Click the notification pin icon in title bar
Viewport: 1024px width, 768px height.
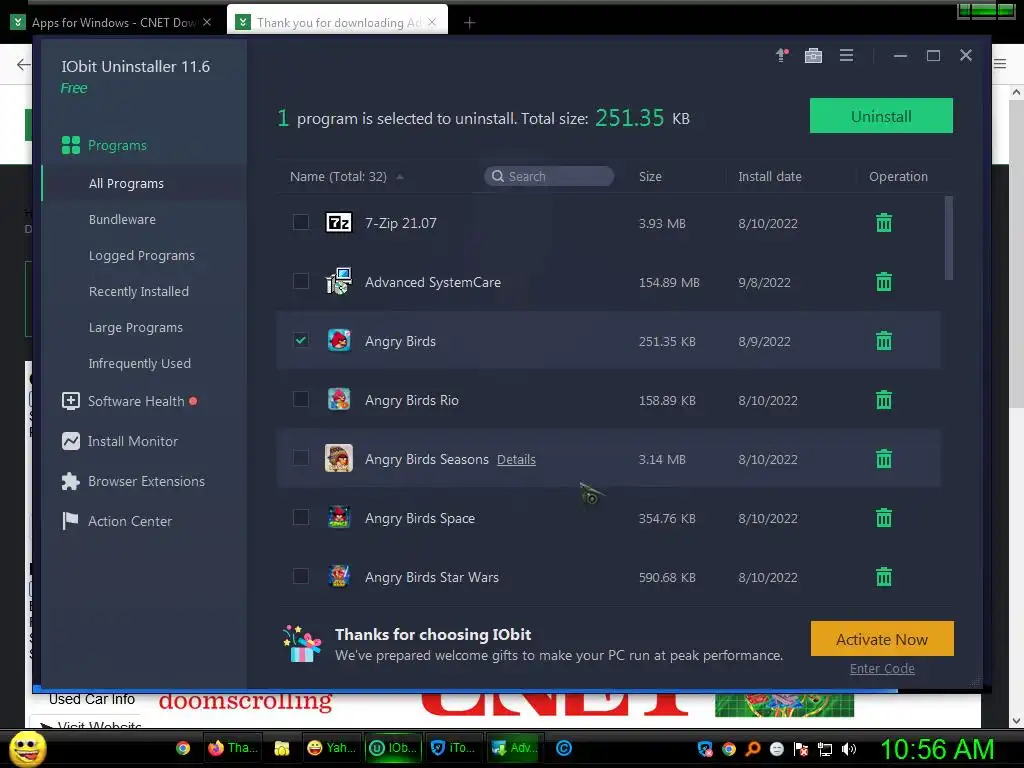pyautogui.click(x=782, y=56)
